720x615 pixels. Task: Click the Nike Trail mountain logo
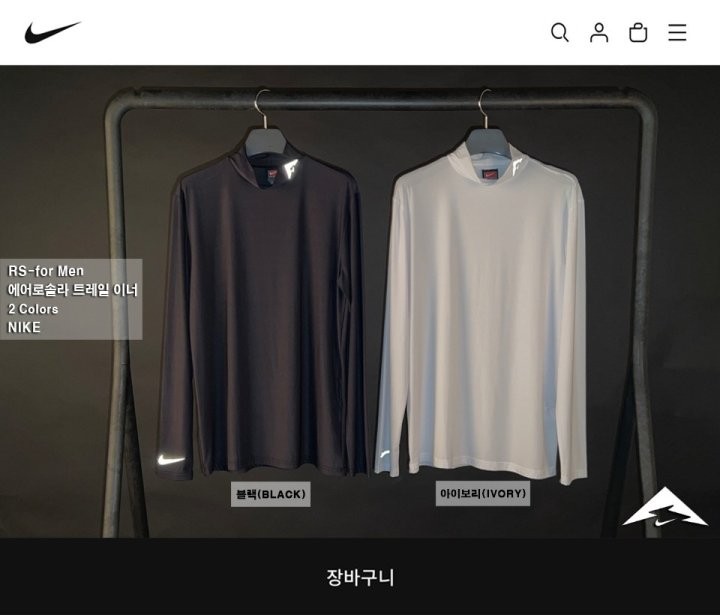664,508
